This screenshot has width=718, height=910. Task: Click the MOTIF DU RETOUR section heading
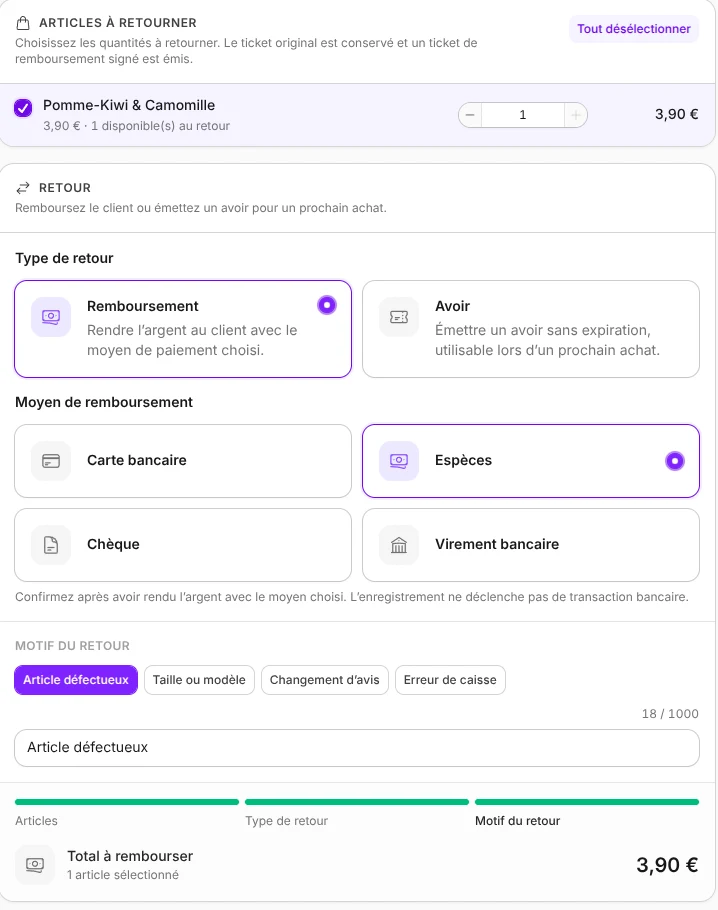click(73, 646)
